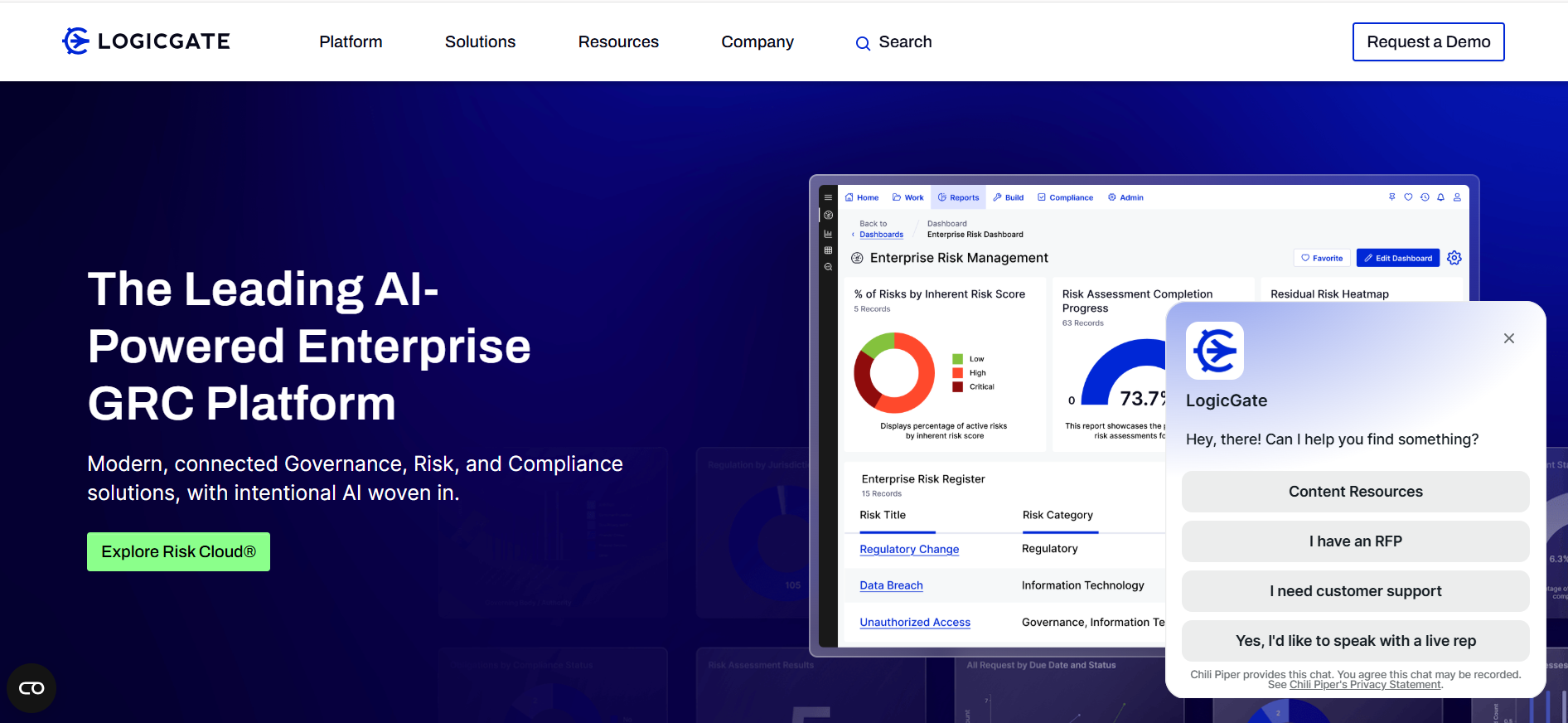Open the Solutions menu
This screenshot has height=723, width=1568.
point(480,41)
